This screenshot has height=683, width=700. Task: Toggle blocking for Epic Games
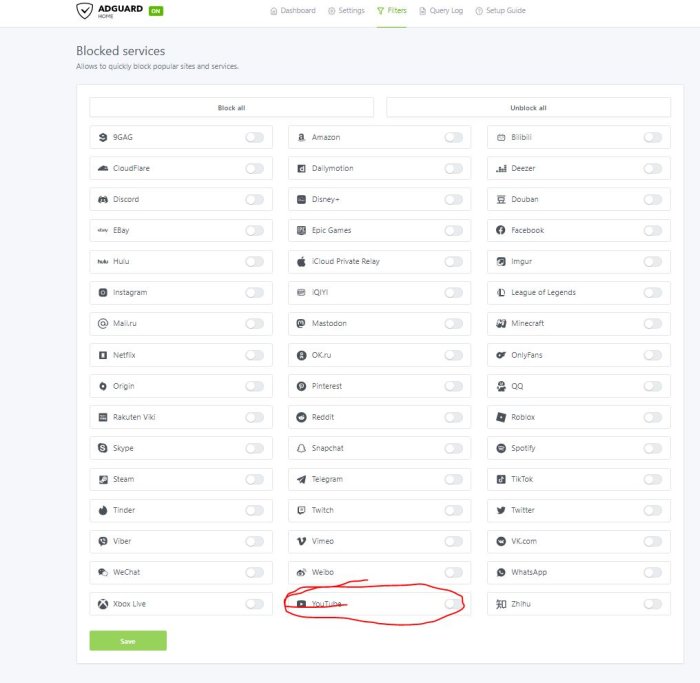tap(454, 230)
